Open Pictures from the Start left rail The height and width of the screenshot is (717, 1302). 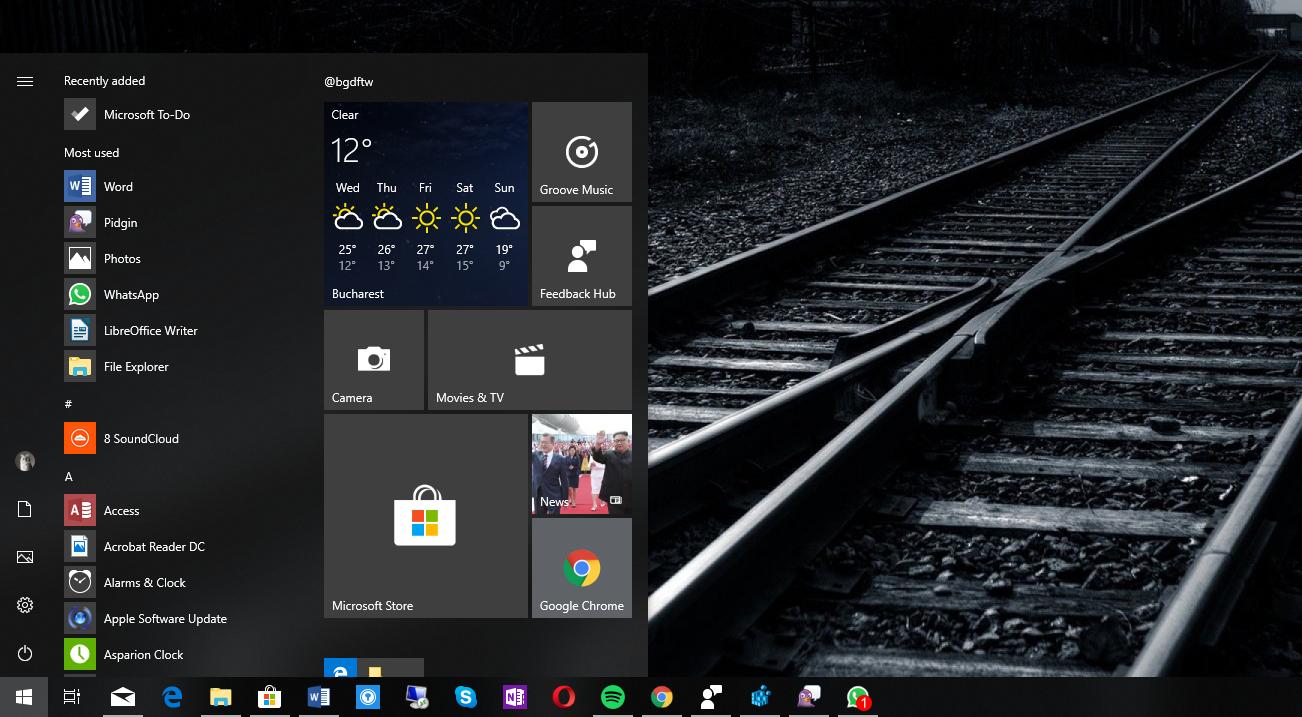coord(25,557)
